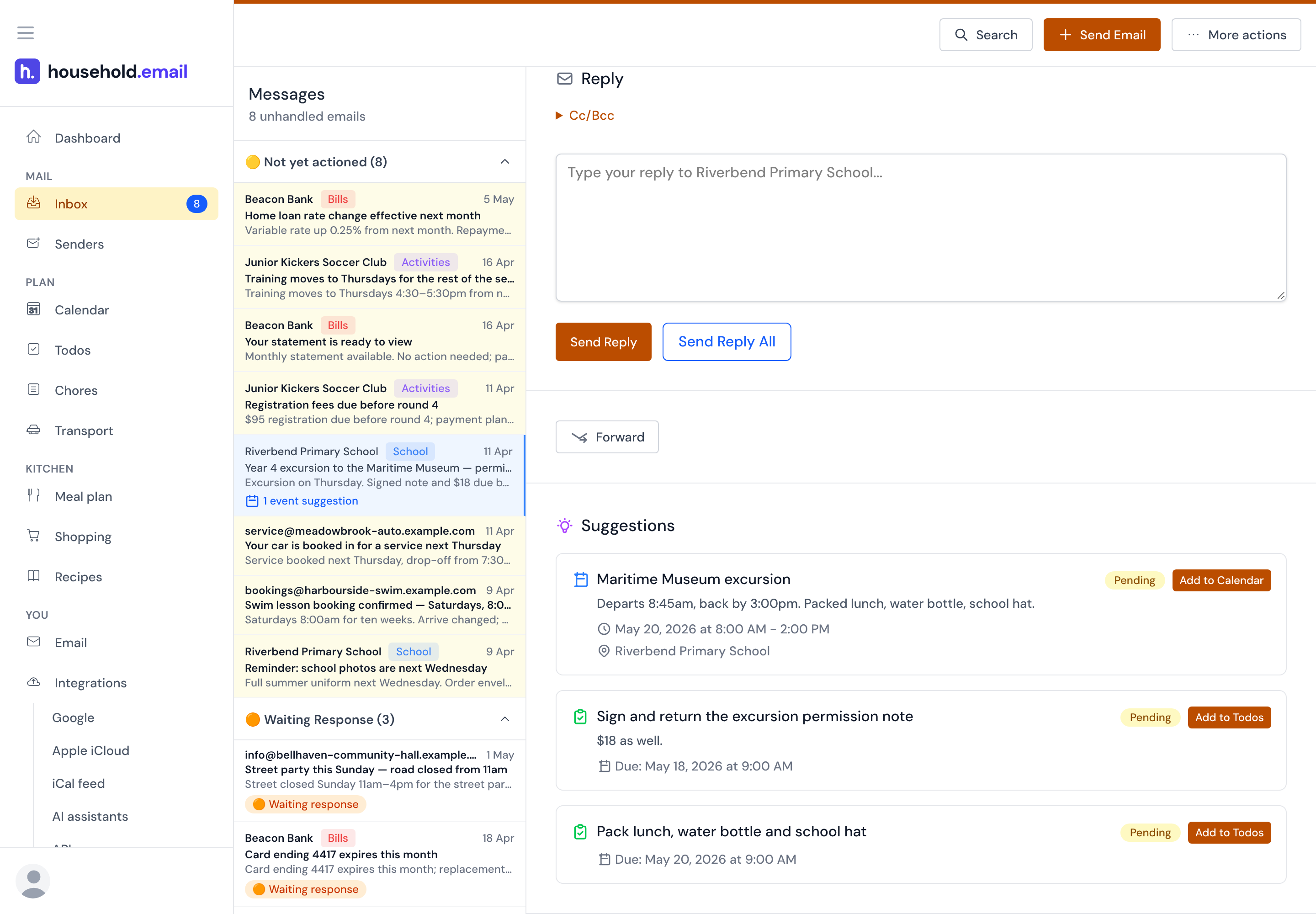This screenshot has width=1316, height=914.
Task: Click the Send Reply button
Action: (603, 342)
